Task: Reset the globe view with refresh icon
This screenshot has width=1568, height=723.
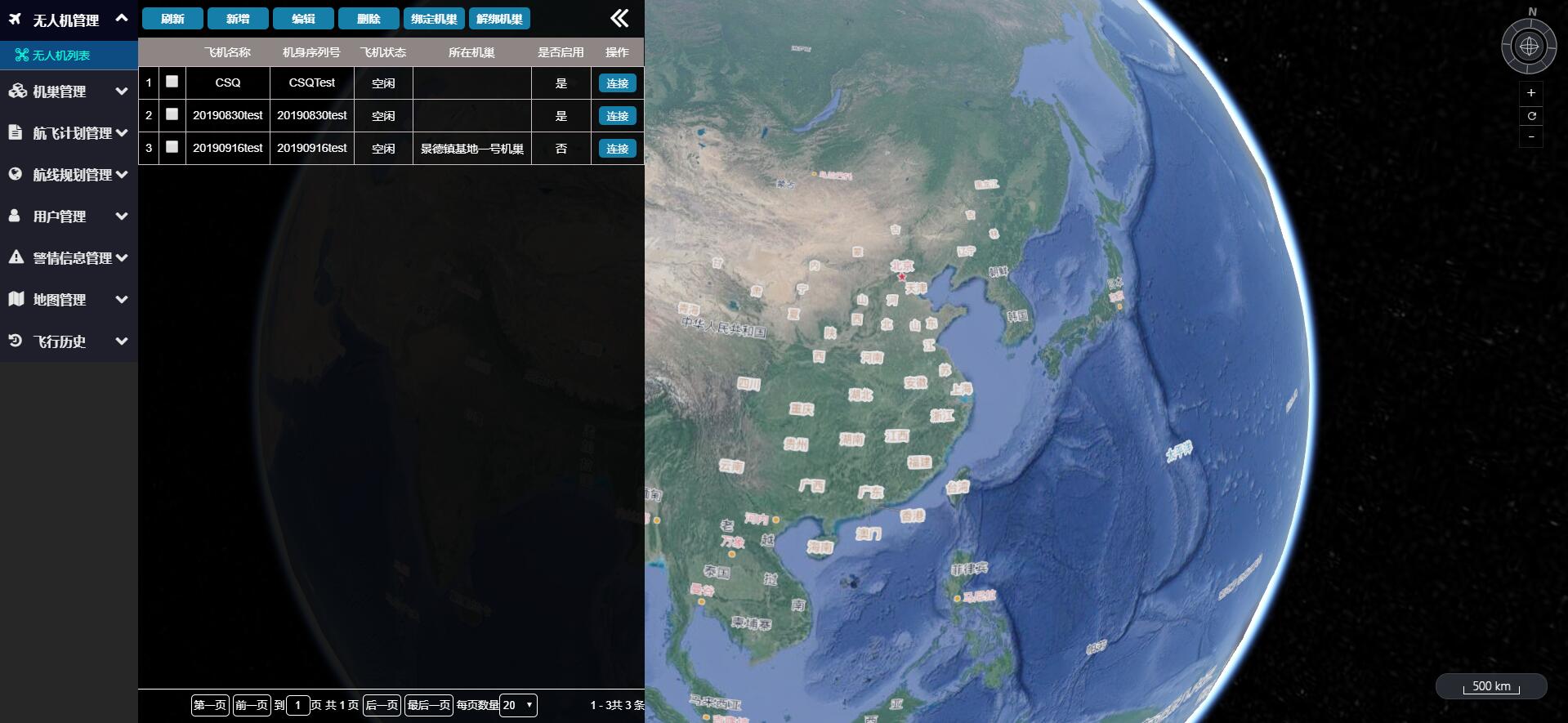Action: [x=1531, y=115]
